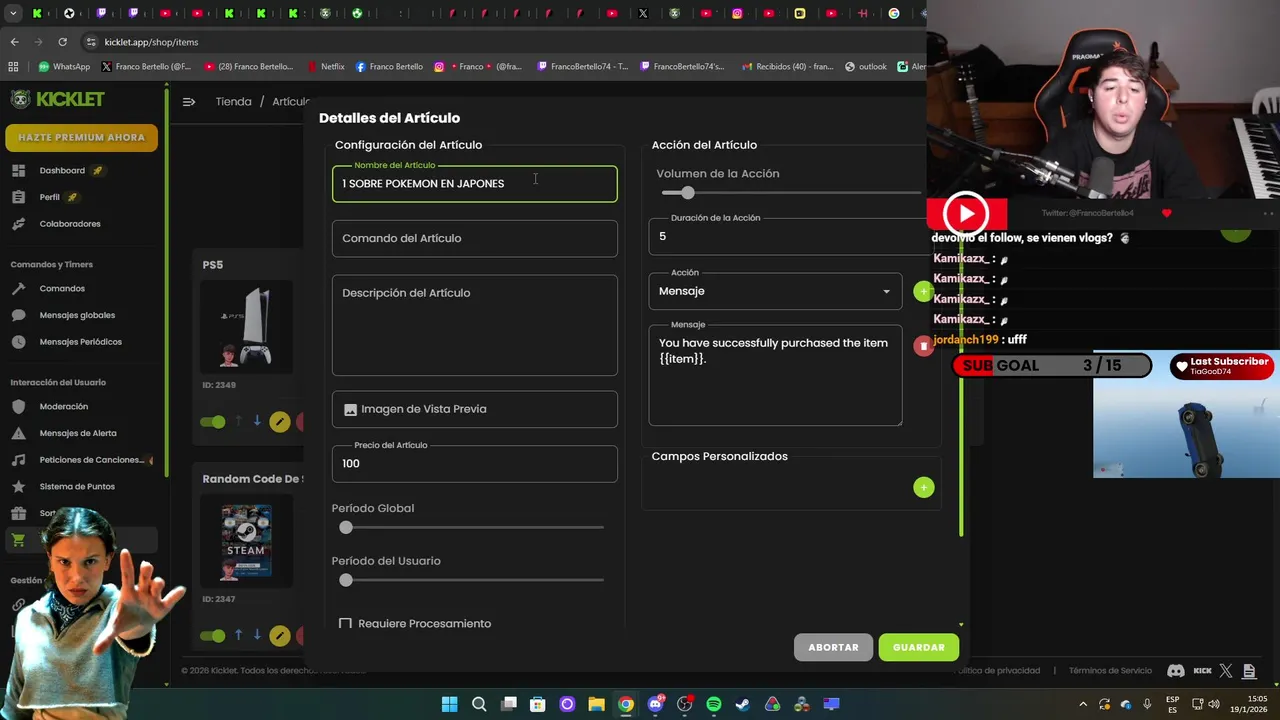This screenshot has height=720, width=1280.
Task: Toggle the PS5 item enabled switch
Action: pyautogui.click(x=212, y=422)
